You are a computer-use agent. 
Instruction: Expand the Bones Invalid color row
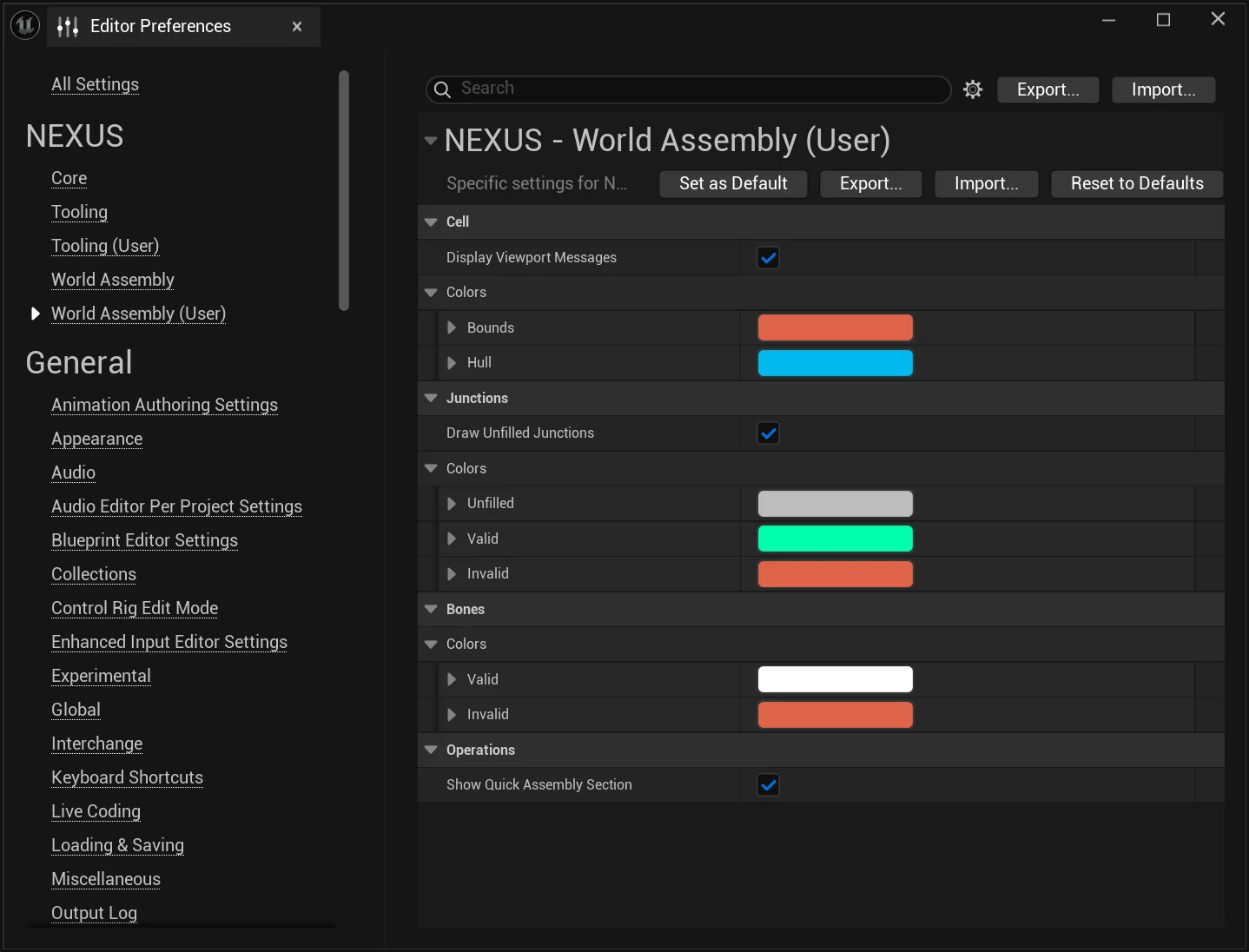coord(452,715)
